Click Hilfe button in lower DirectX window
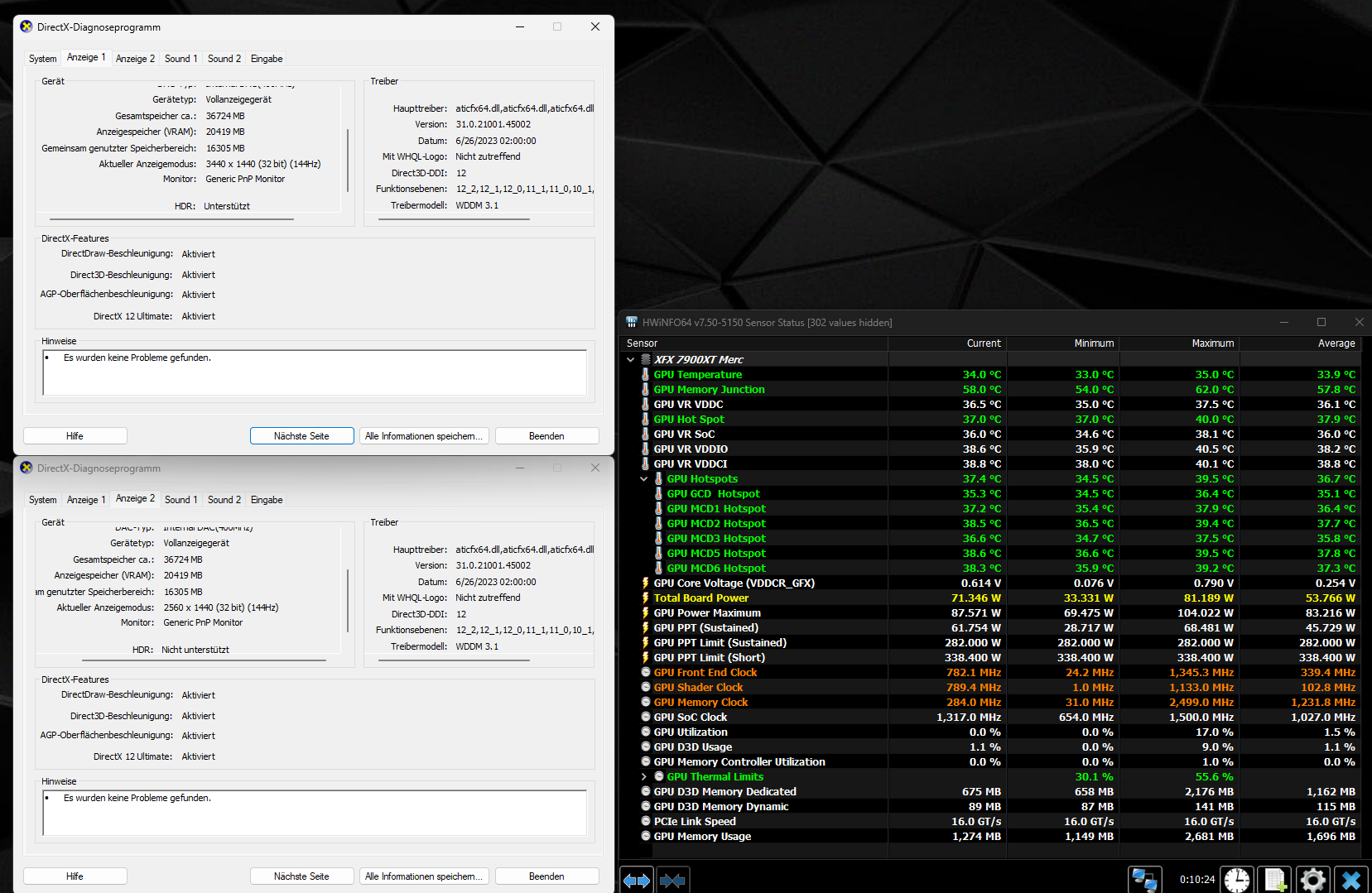This screenshot has height=893, width=1372. point(75,876)
